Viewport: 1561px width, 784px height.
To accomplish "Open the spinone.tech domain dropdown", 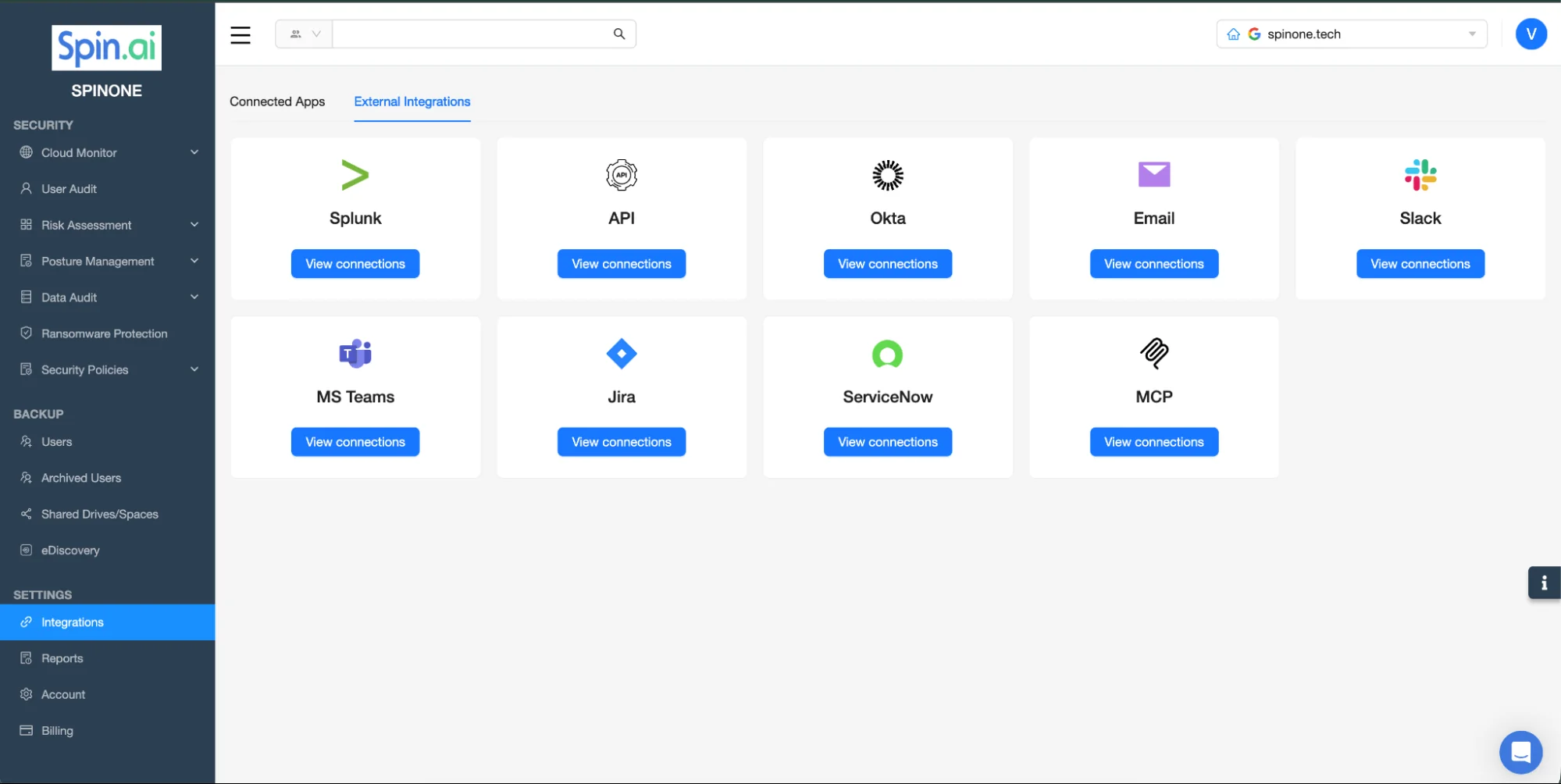I will pos(1352,34).
